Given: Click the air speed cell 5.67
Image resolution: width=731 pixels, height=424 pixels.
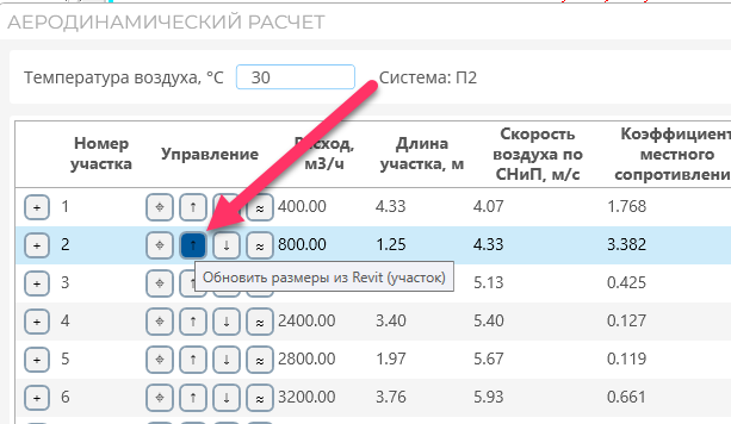Looking at the screenshot, I should pyautogui.click(x=489, y=359).
